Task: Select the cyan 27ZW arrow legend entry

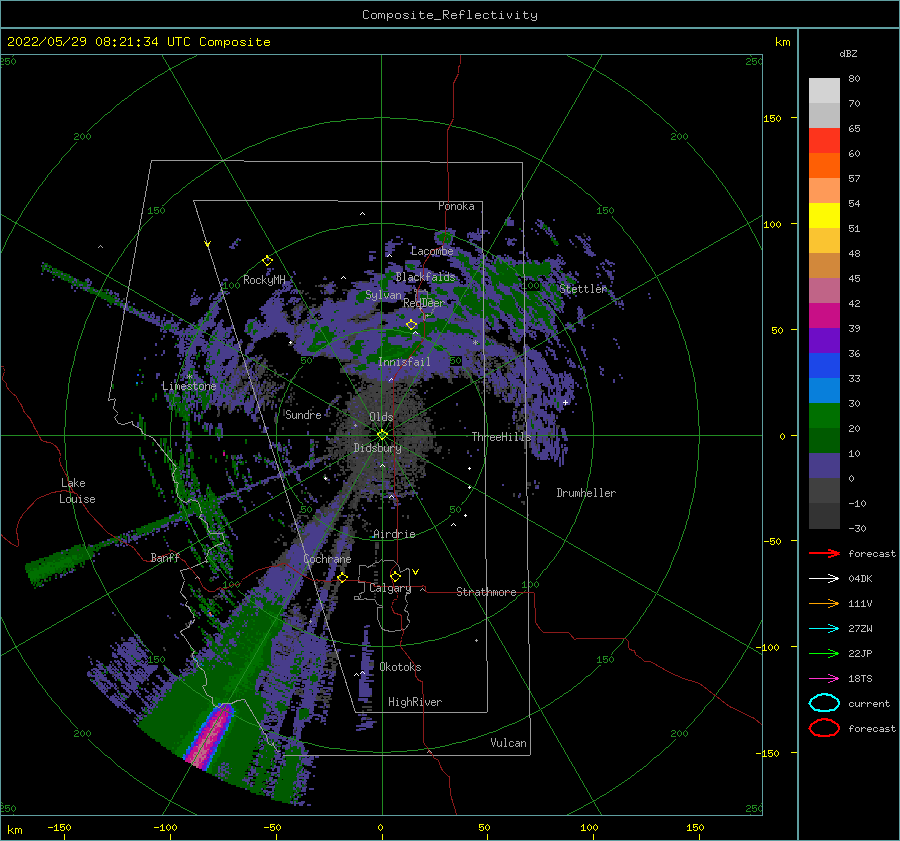Action: tap(824, 629)
